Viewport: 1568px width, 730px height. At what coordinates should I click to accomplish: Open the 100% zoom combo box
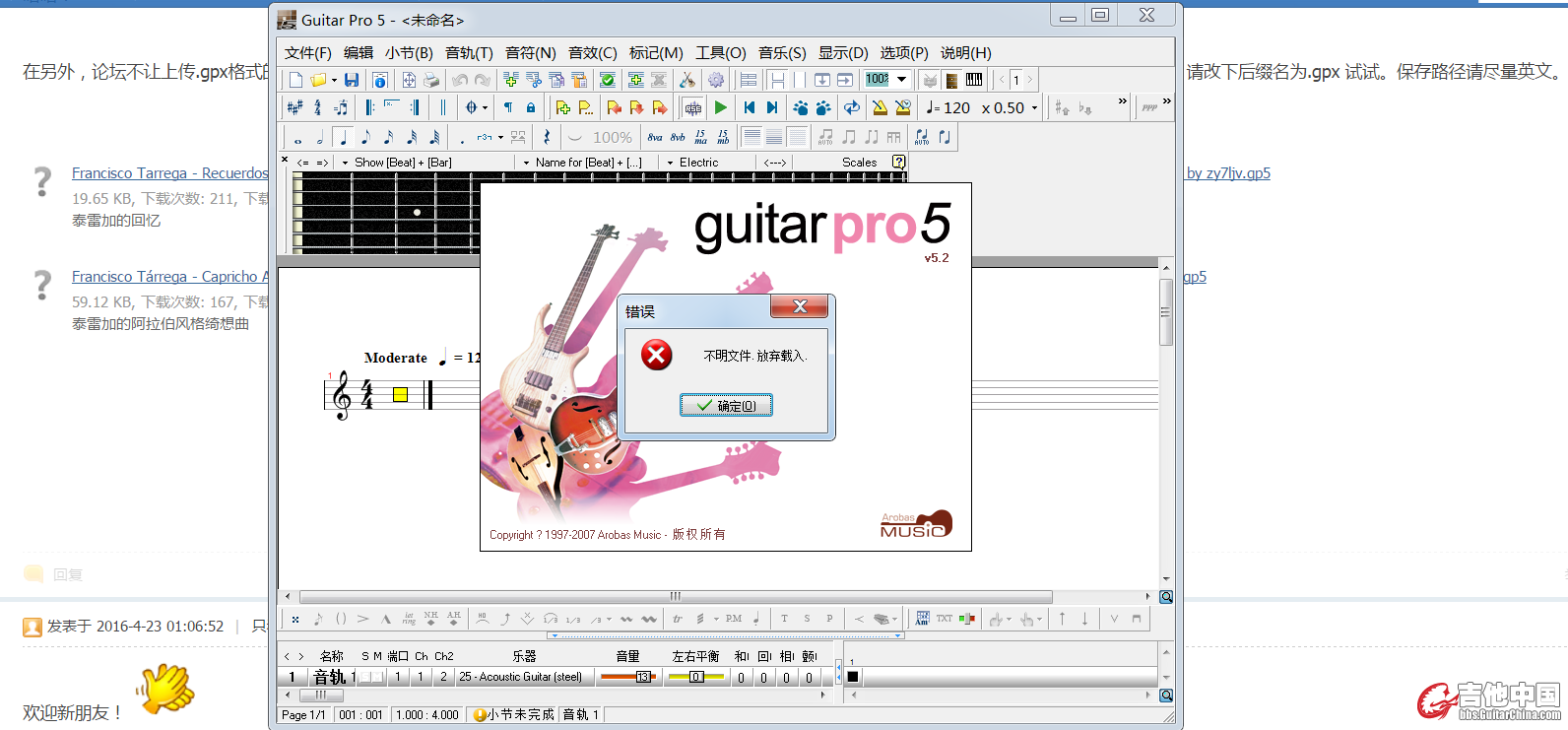point(887,79)
